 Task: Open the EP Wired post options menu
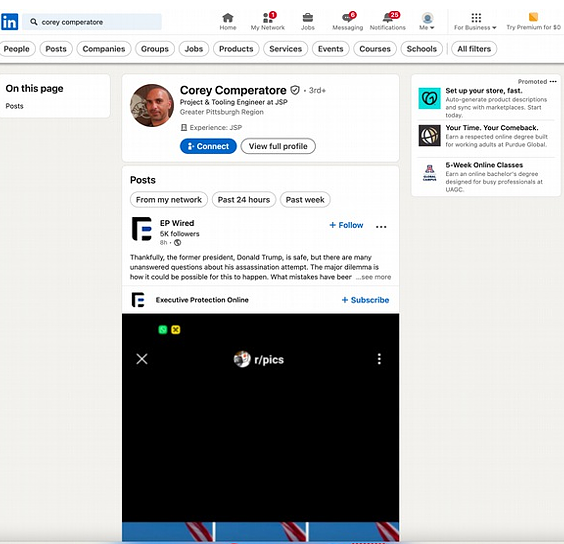click(x=381, y=227)
